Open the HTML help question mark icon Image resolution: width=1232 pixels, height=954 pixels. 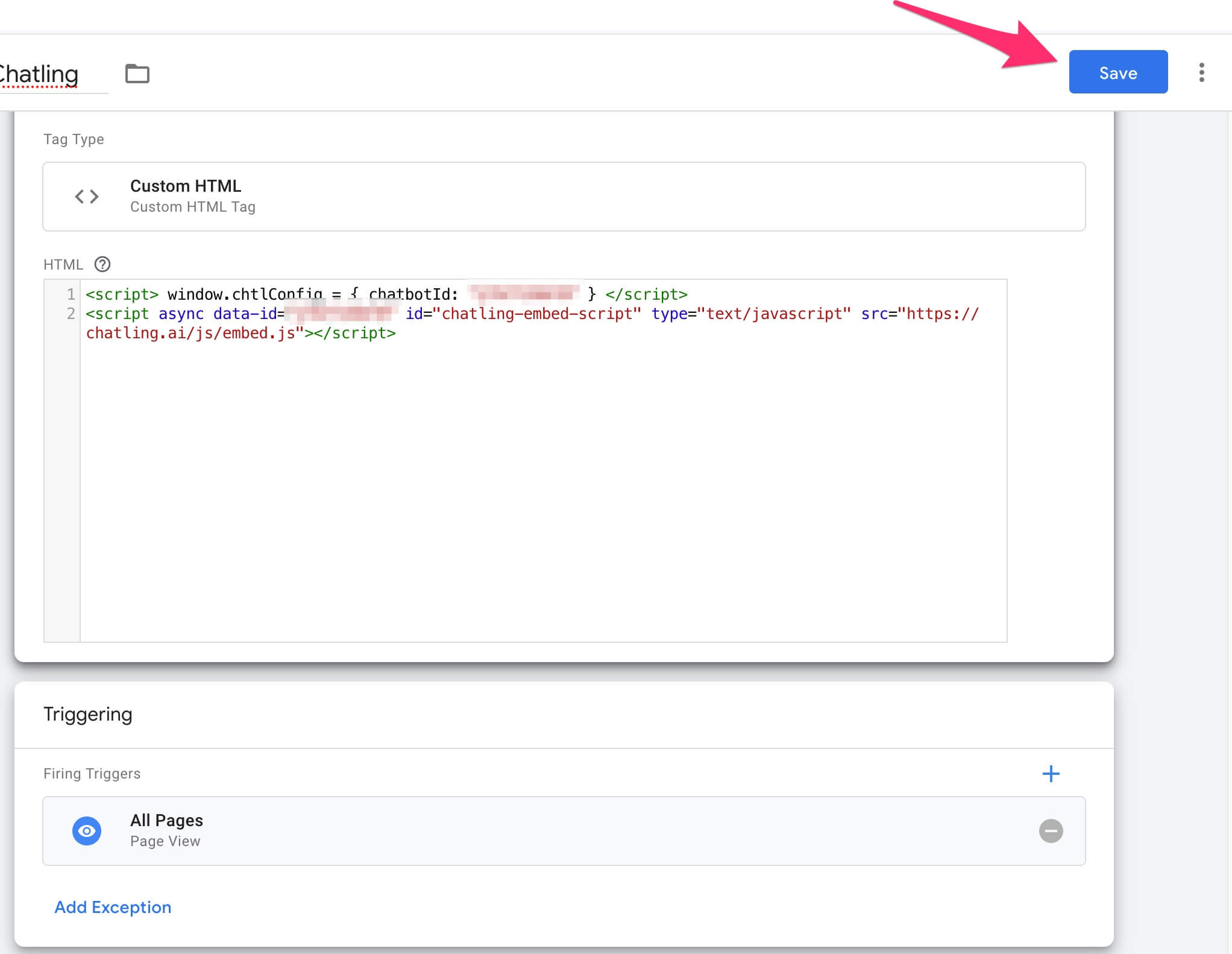102,264
